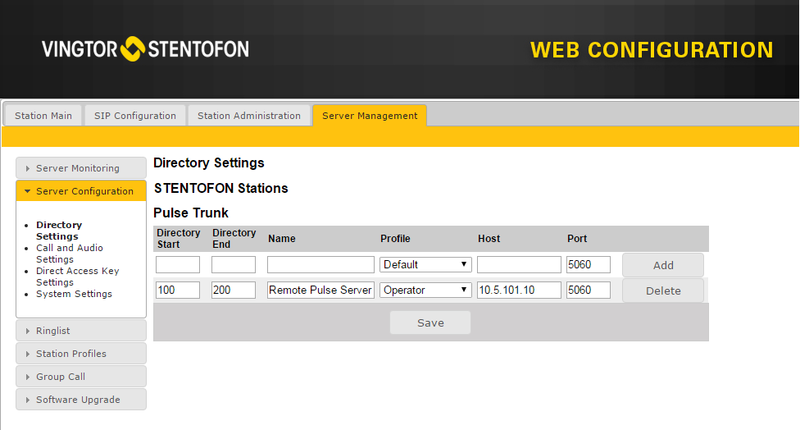
Task: Expand the Group Call section
Action: click(x=81, y=376)
